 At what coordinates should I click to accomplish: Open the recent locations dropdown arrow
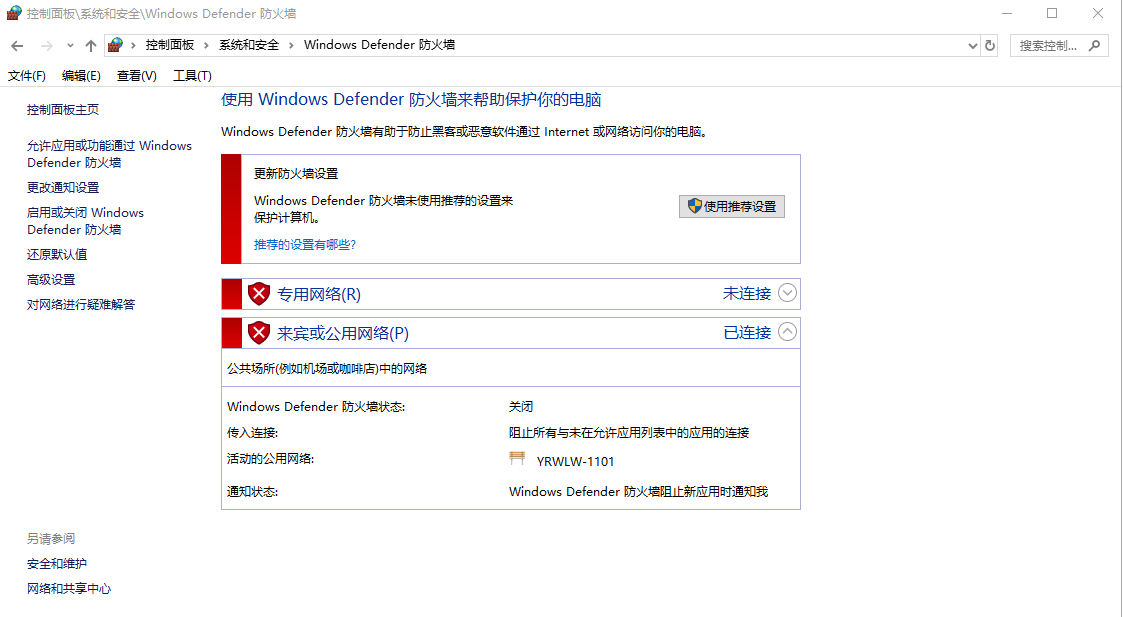point(70,46)
